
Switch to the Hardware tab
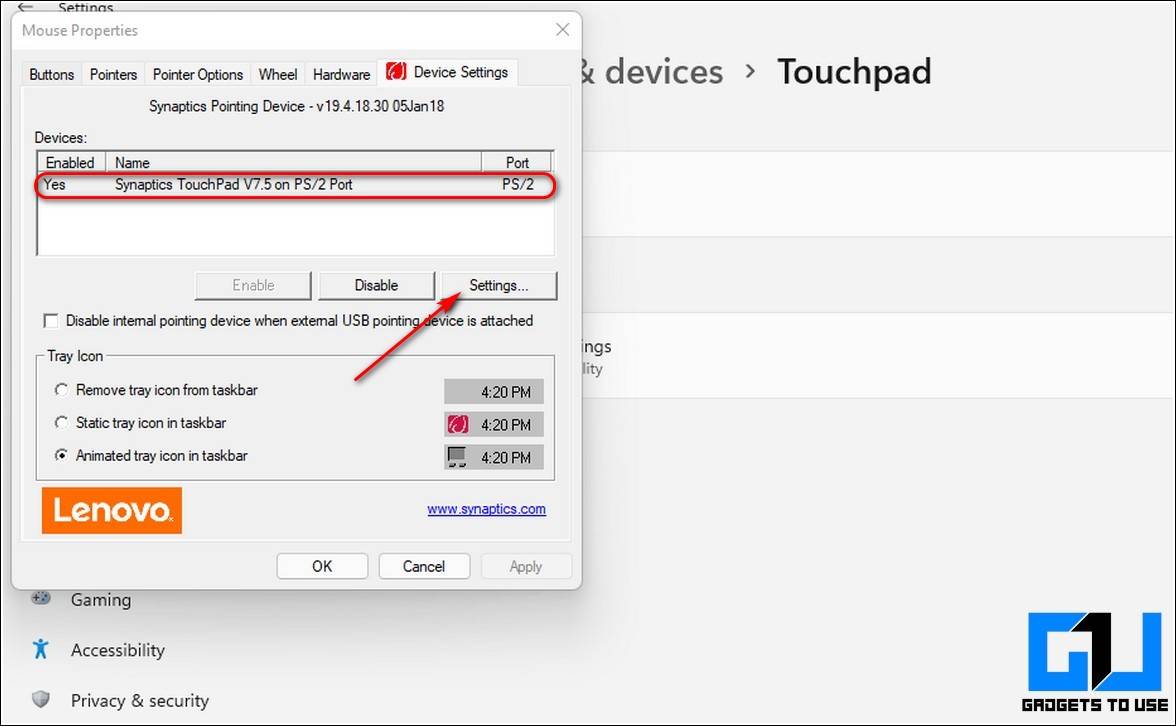pyautogui.click(x=341, y=74)
